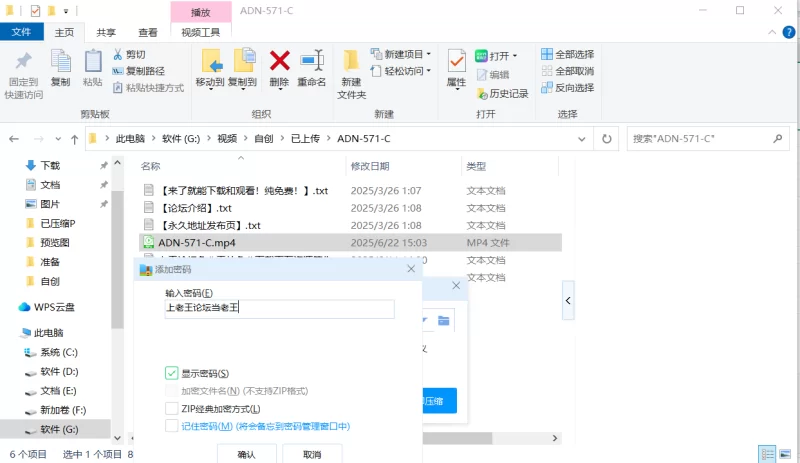Select Cut (剪切) in clipboard group
The height and width of the screenshot is (463, 800).
[x=130, y=54]
